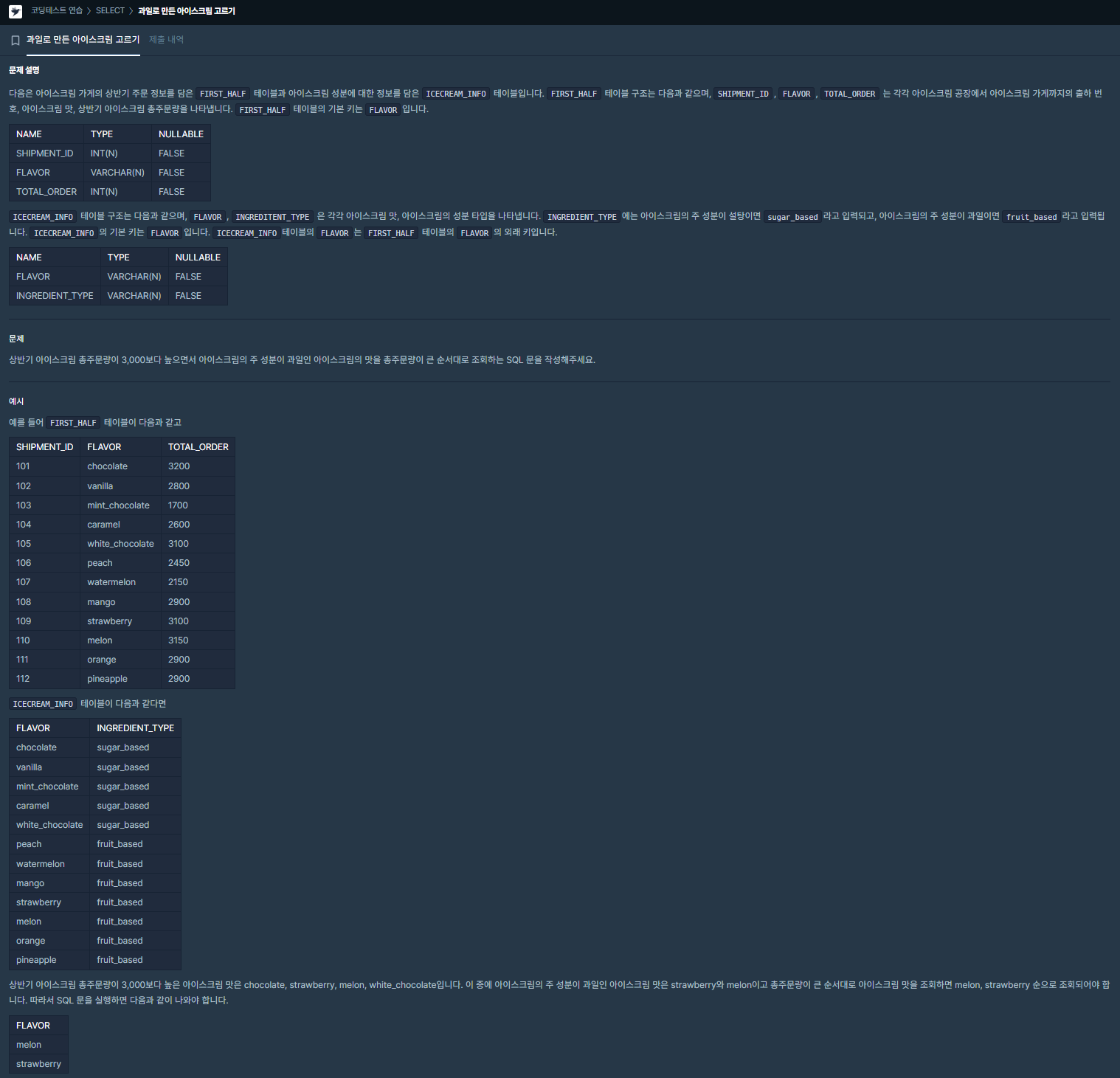This screenshot has height=1078, width=1120.
Task: Open the 코딩테스트 연습 breadcrumb link
Action: 57,11
